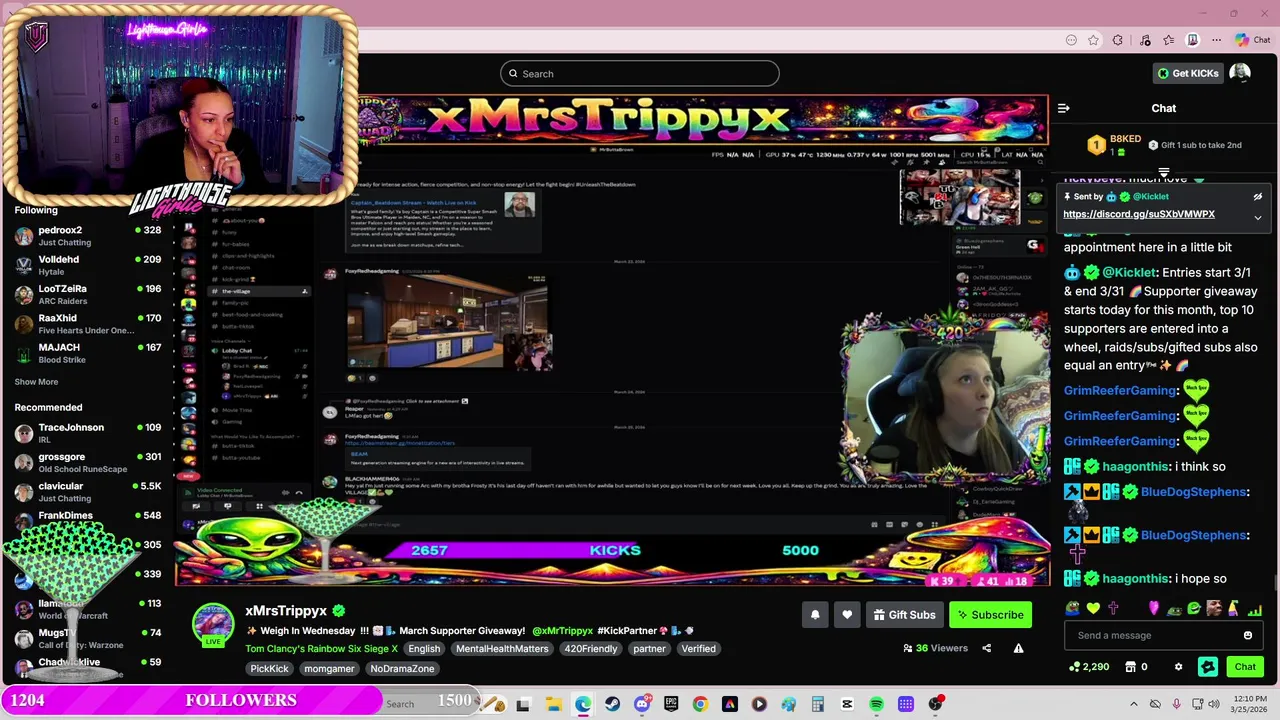Open pedroox2 followed channel
The image size is (1280, 720).
tap(88, 236)
